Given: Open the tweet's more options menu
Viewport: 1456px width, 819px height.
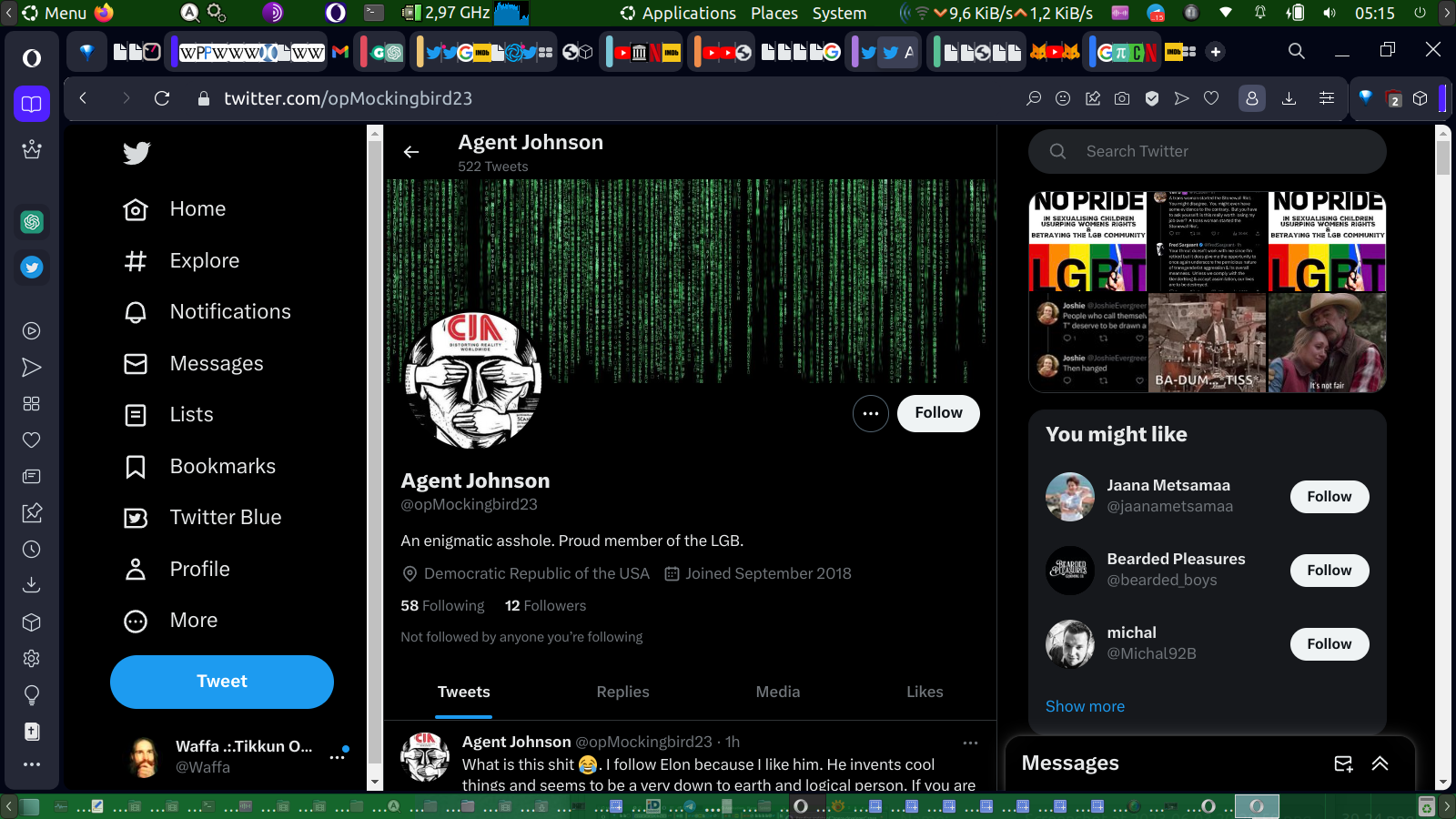Looking at the screenshot, I should 970,743.
